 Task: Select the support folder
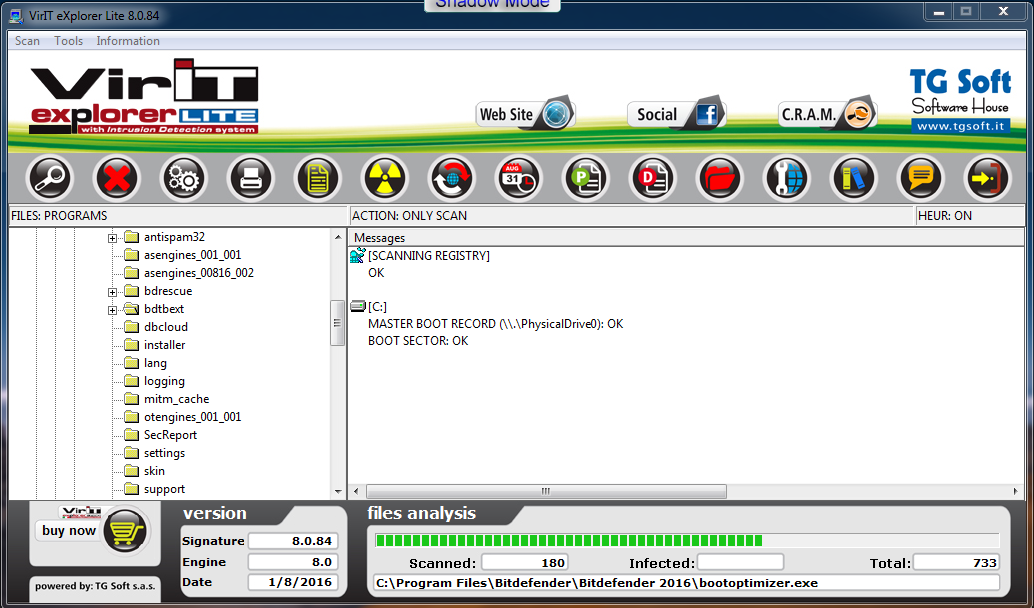tap(164, 489)
